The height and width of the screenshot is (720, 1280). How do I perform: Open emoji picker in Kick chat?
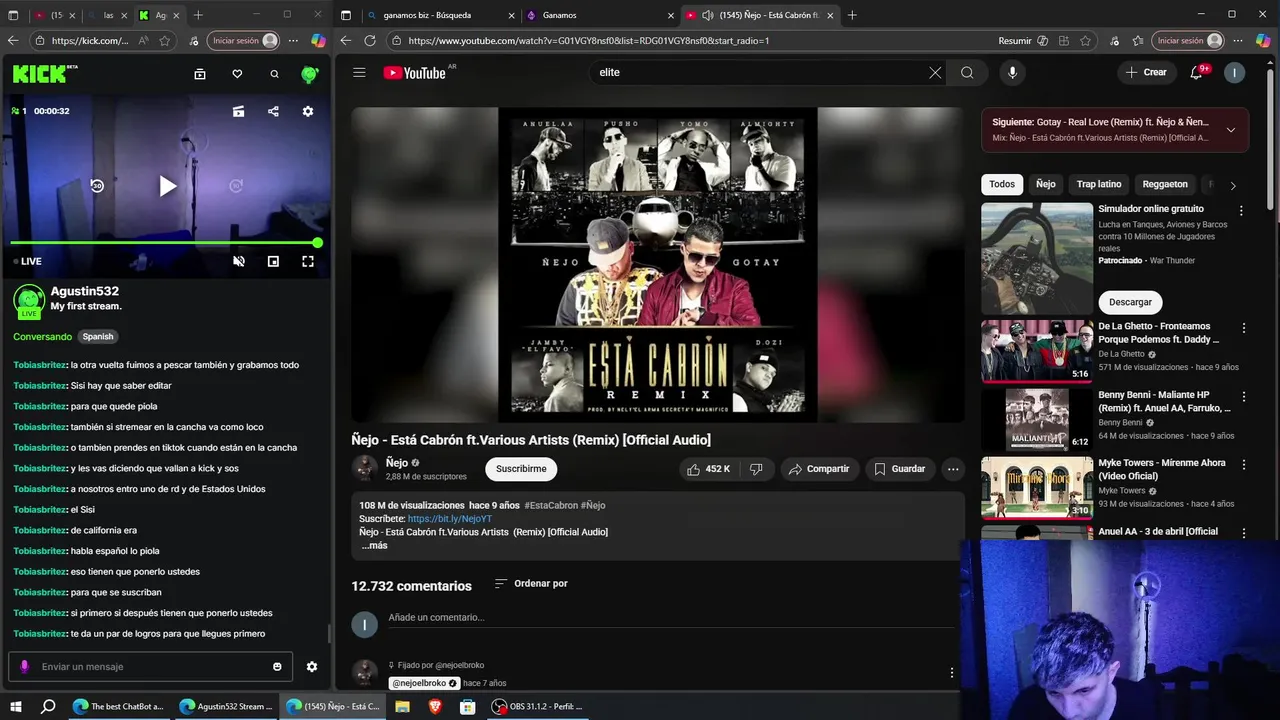click(277, 667)
